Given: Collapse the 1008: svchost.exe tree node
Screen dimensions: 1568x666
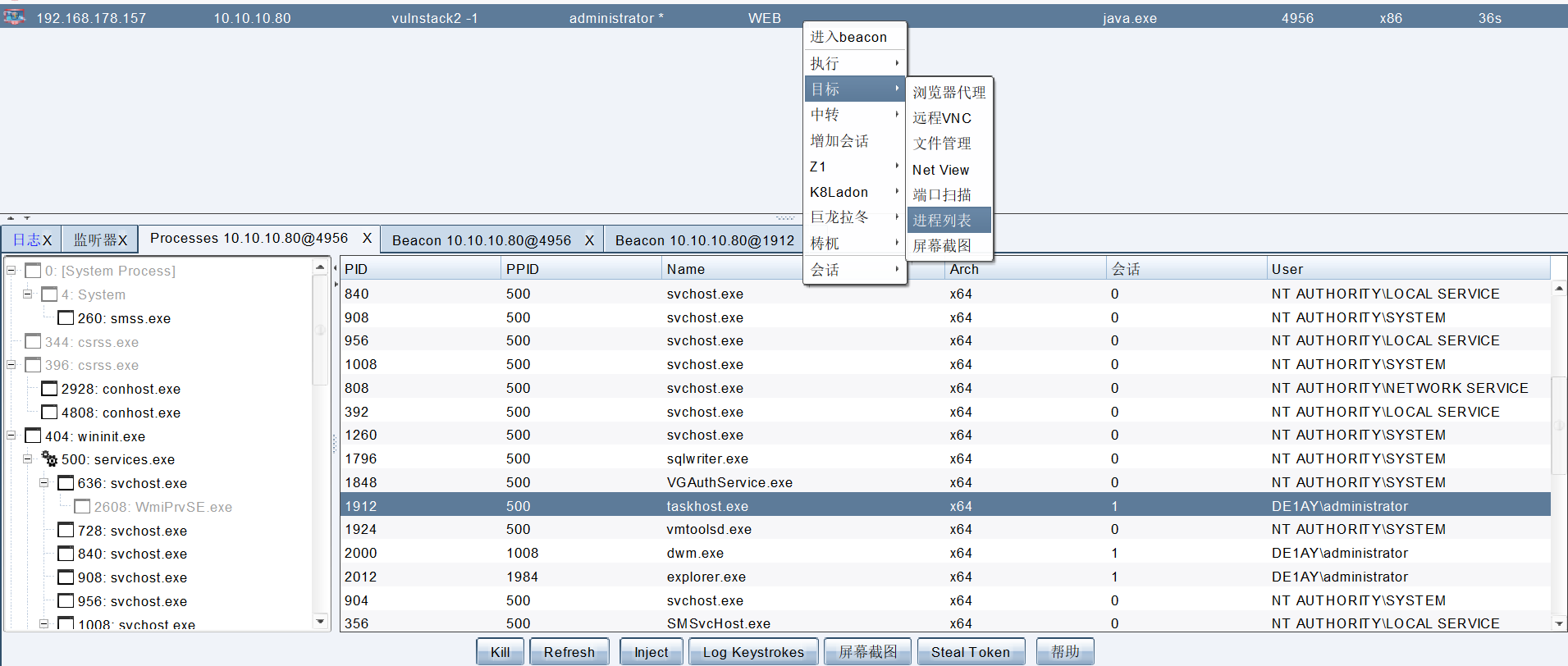Looking at the screenshot, I should click(44, 624).
